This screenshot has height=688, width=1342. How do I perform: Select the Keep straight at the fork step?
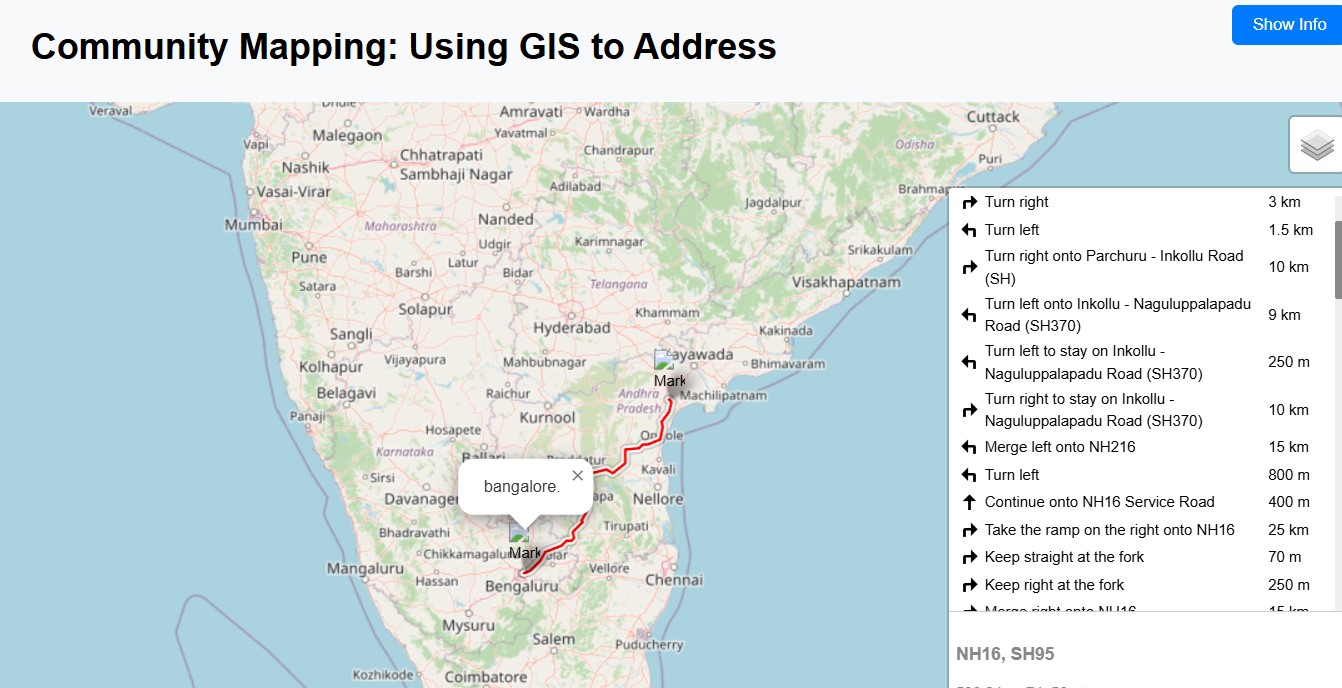point(1064,557)
